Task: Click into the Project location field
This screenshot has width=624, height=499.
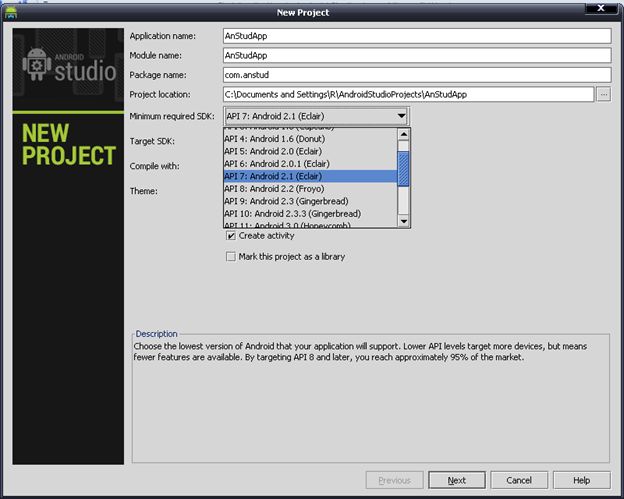Action: pos(408,95)
